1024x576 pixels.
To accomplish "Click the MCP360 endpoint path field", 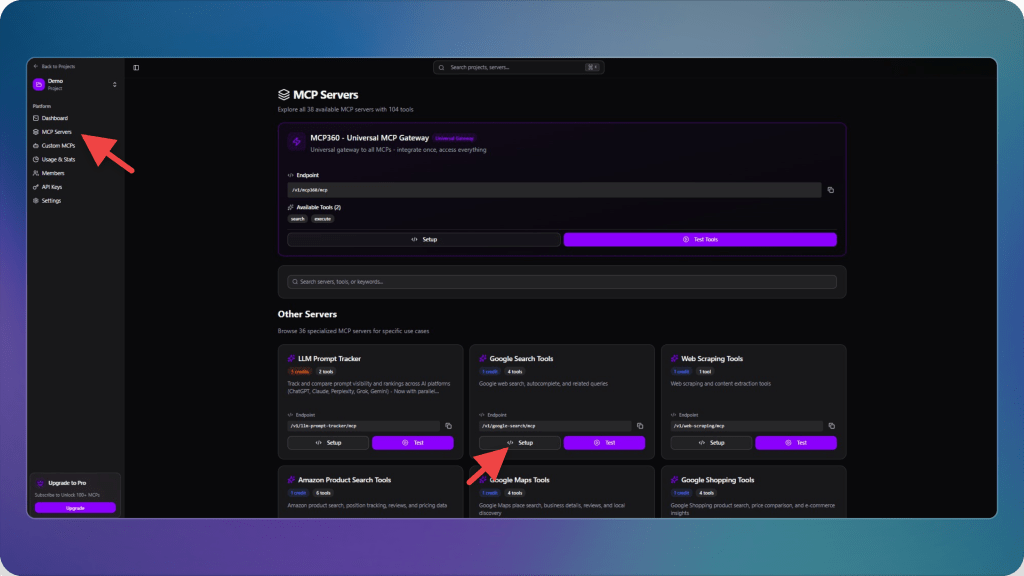I will pos(554,190).
